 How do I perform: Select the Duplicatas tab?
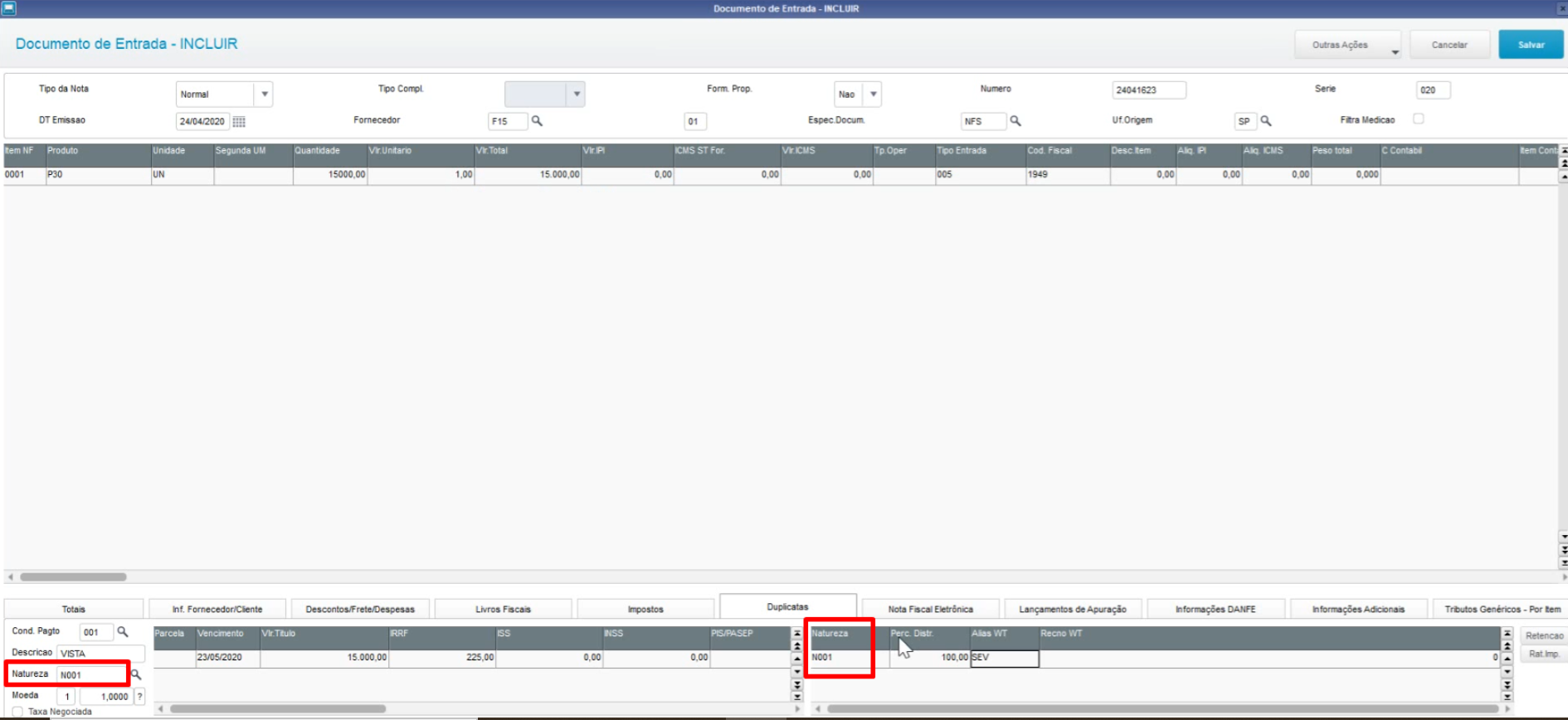787,606
